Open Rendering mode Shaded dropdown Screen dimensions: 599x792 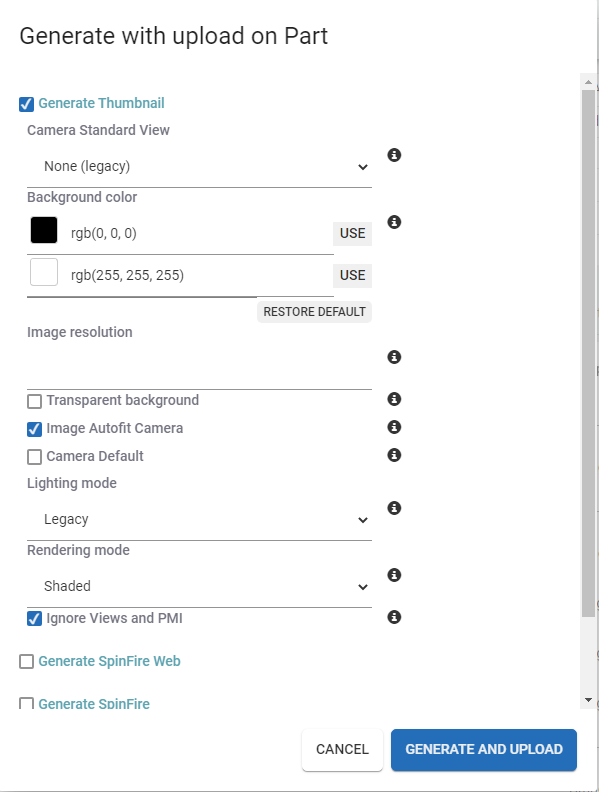coord(199,586)
